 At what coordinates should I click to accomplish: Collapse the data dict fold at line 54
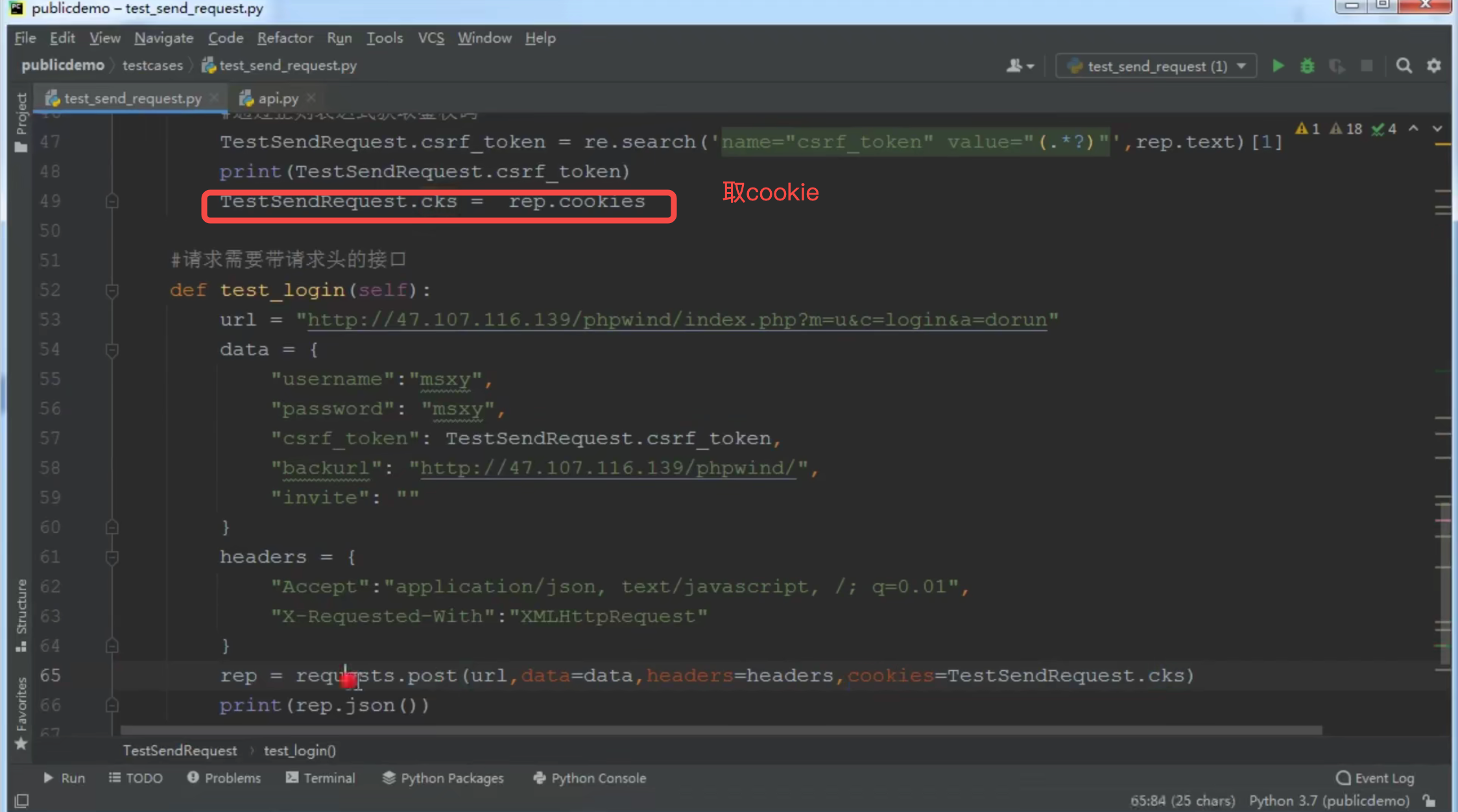coord(112,350)
